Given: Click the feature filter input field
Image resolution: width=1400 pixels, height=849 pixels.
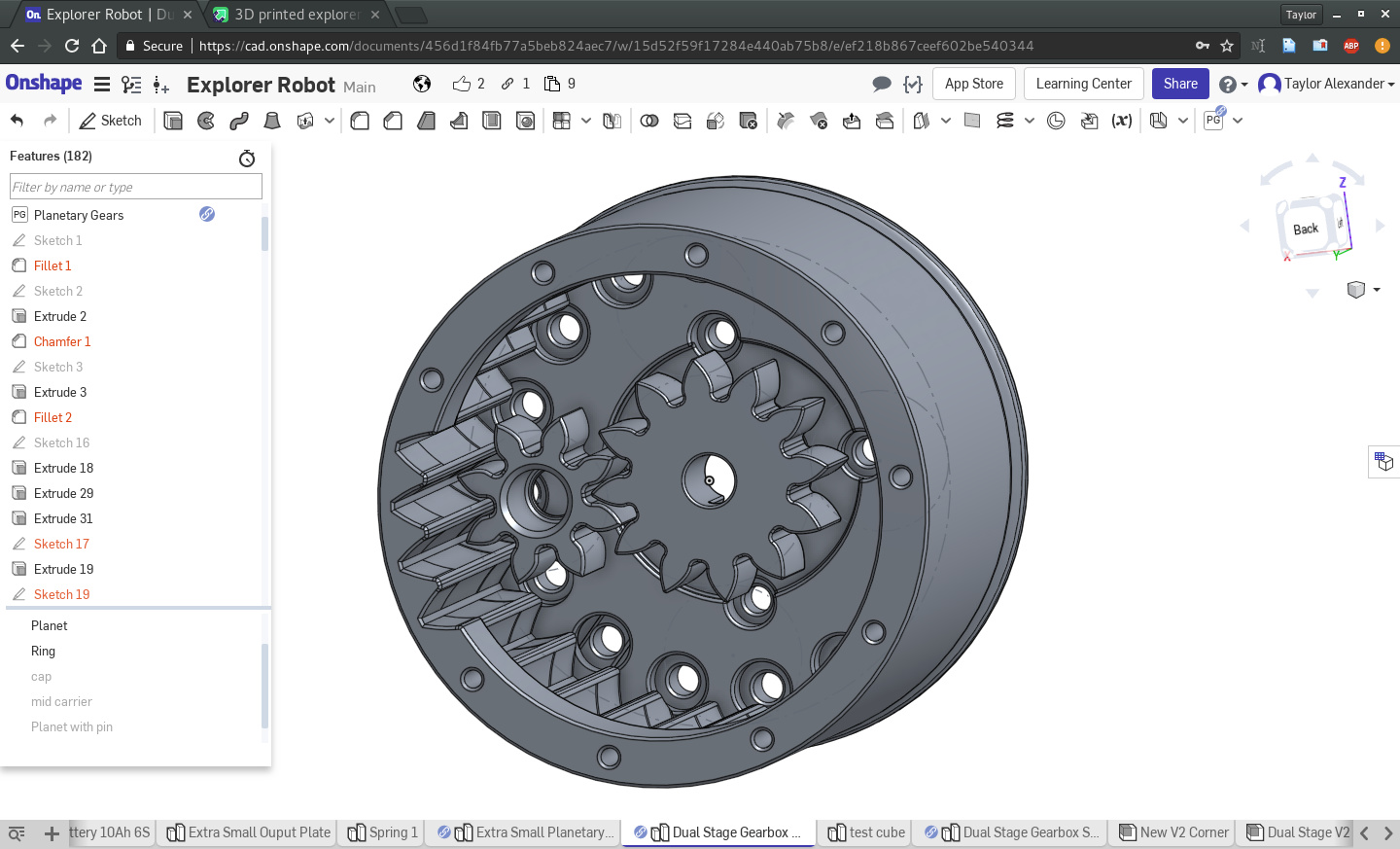Looking at the screenshot, I should click(x=136, y=187).
